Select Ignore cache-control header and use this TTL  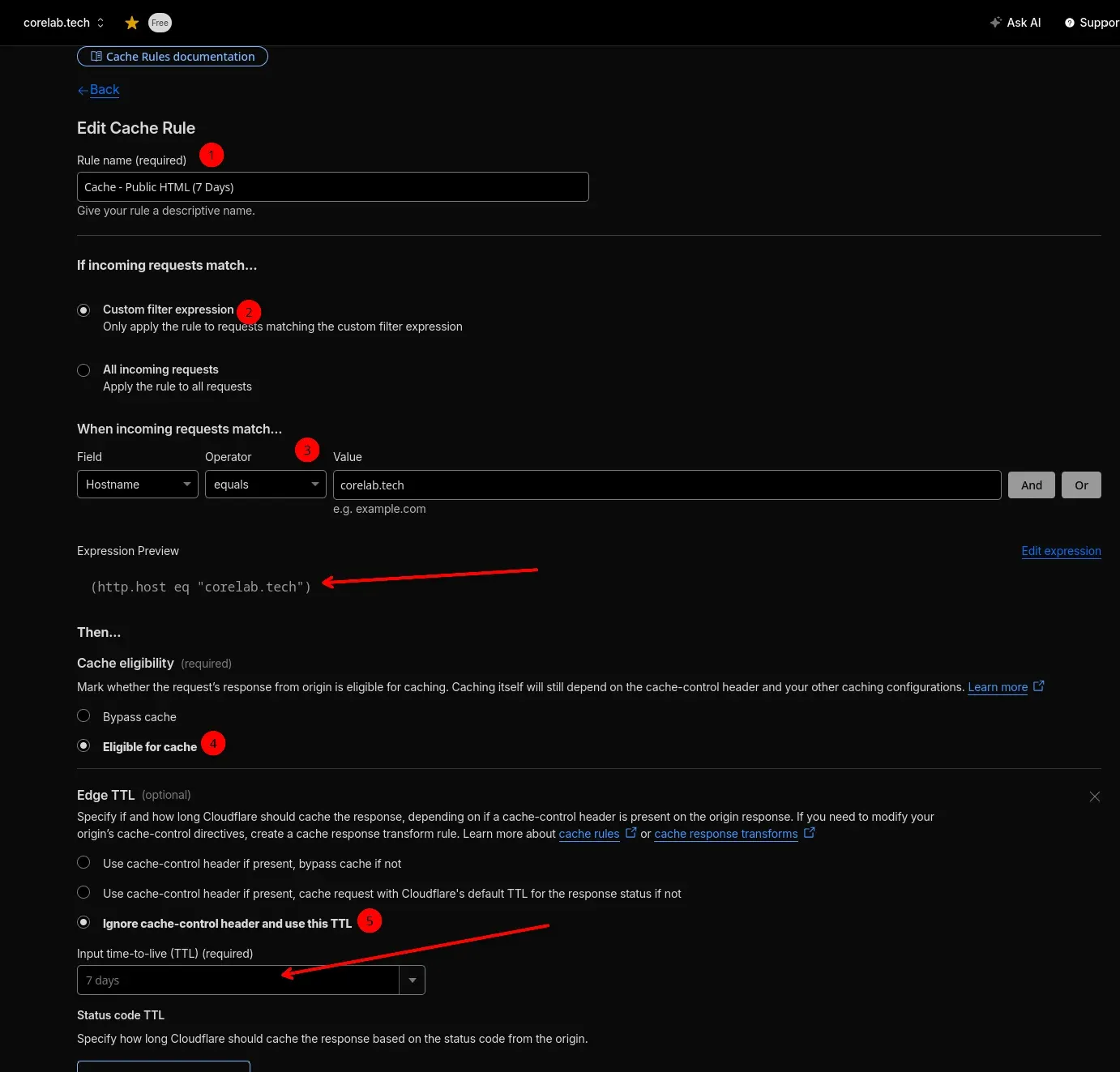(83, 922)
